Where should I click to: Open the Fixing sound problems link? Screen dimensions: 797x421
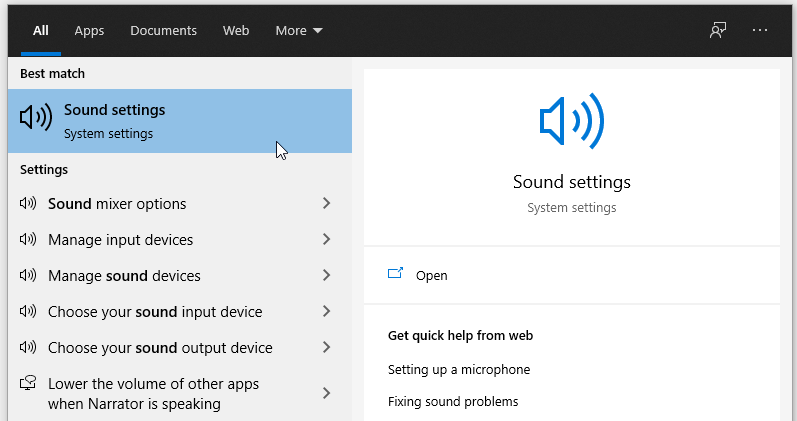(453, 402)
